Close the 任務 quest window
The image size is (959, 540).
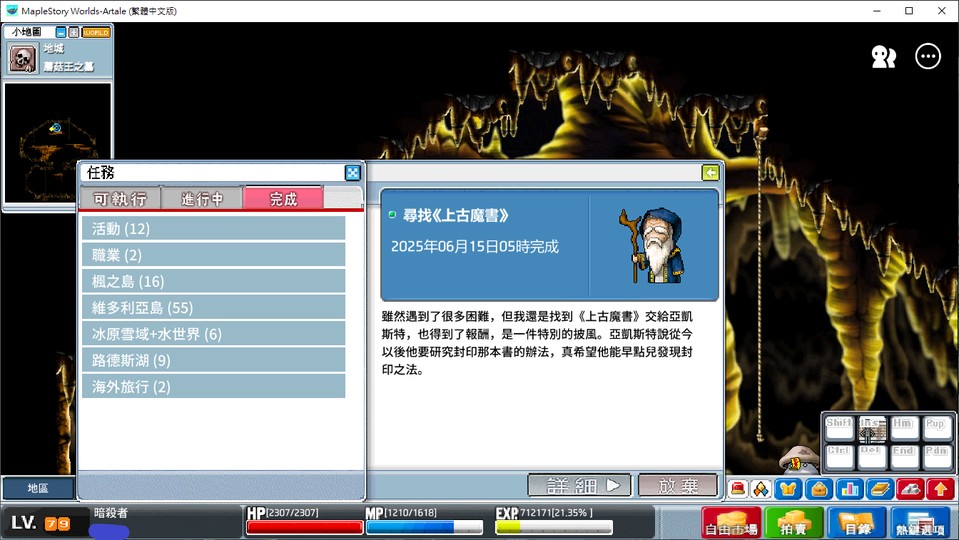353,173
